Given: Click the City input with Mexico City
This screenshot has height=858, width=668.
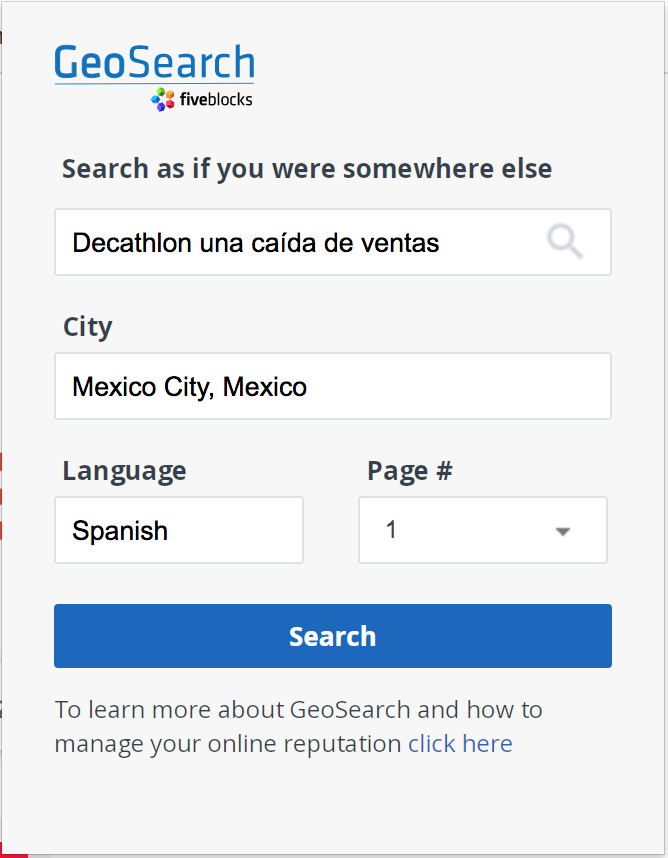Looking at the screenshot, I should [x=332, y=386].
